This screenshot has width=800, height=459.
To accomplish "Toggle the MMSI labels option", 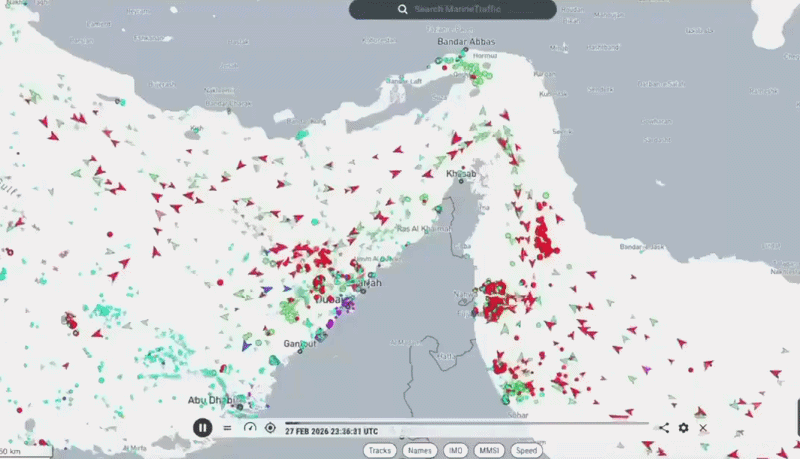I will point(489,451).
